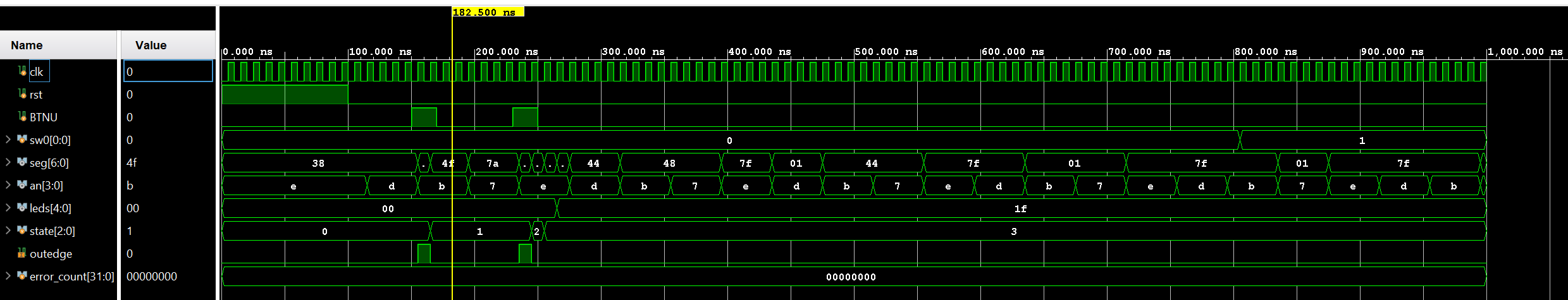Click the state waveform segment 2
1568x300 pixels.
537,231
